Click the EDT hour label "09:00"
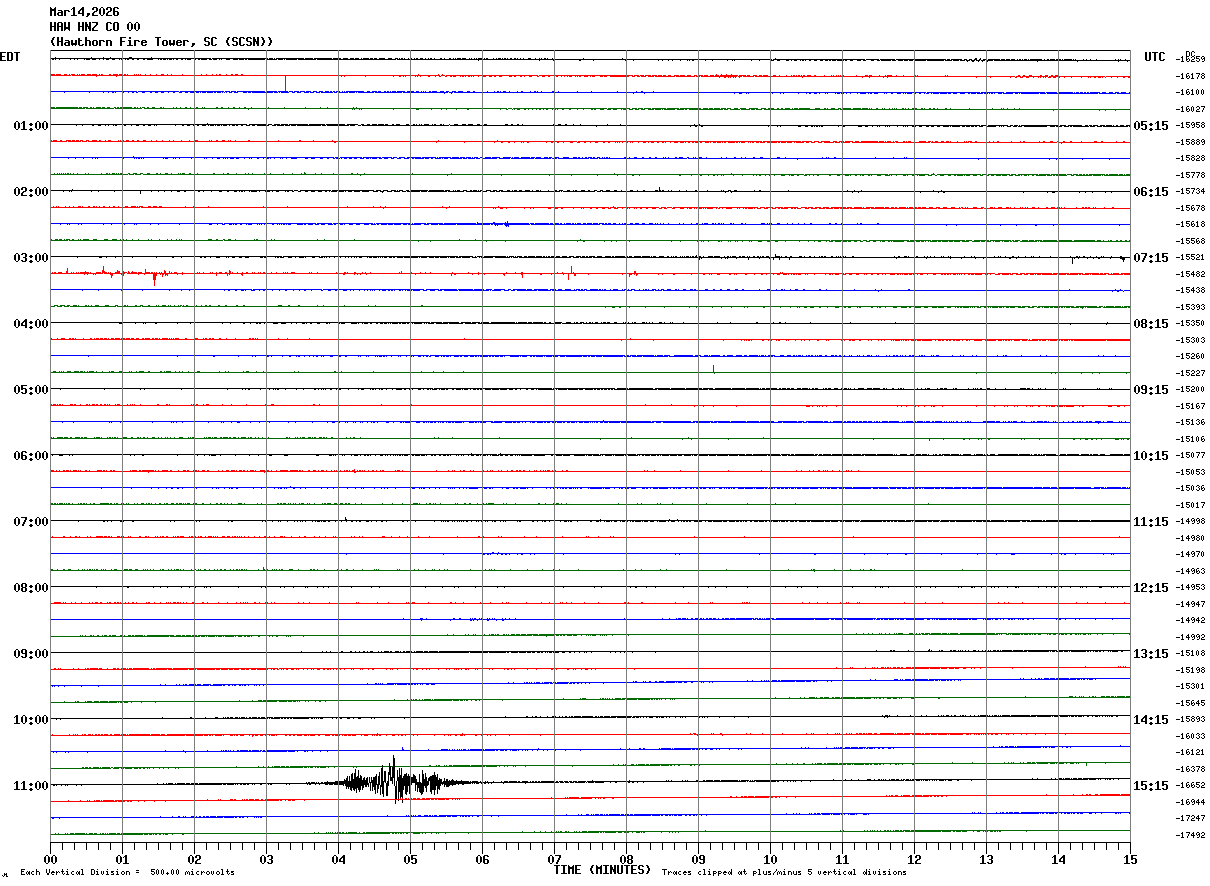 (31, 654)
